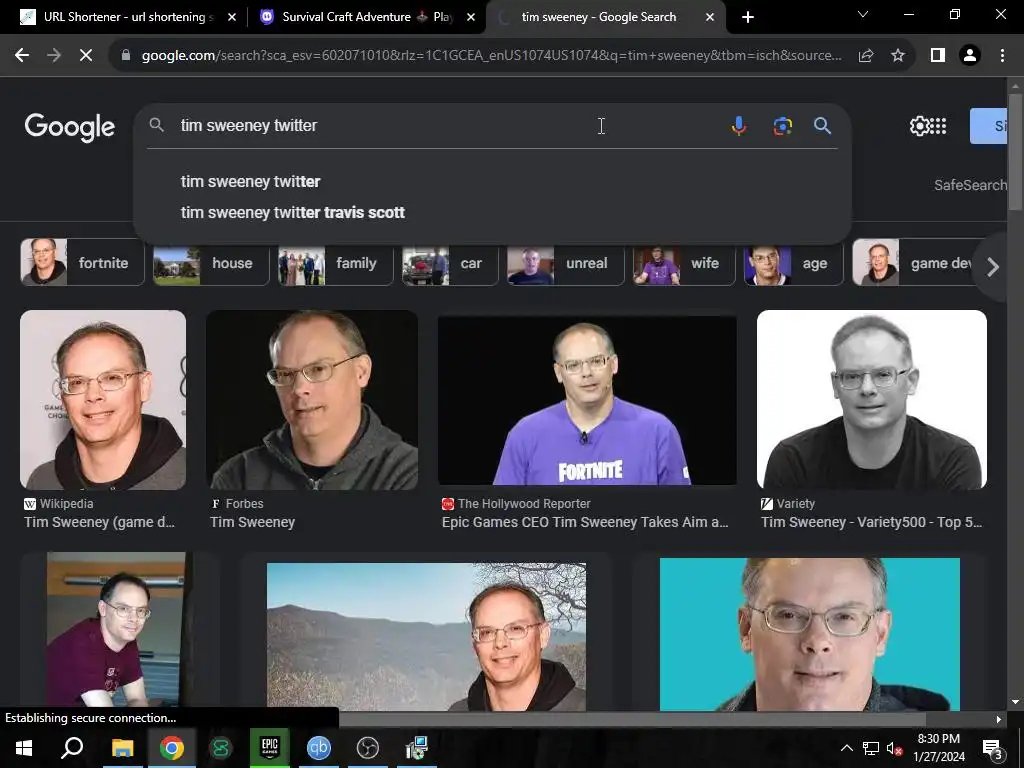The width and height of the screenshot is (1024, 768).
Task: Open Windows taskbar search
Action: tap(72, 748)
